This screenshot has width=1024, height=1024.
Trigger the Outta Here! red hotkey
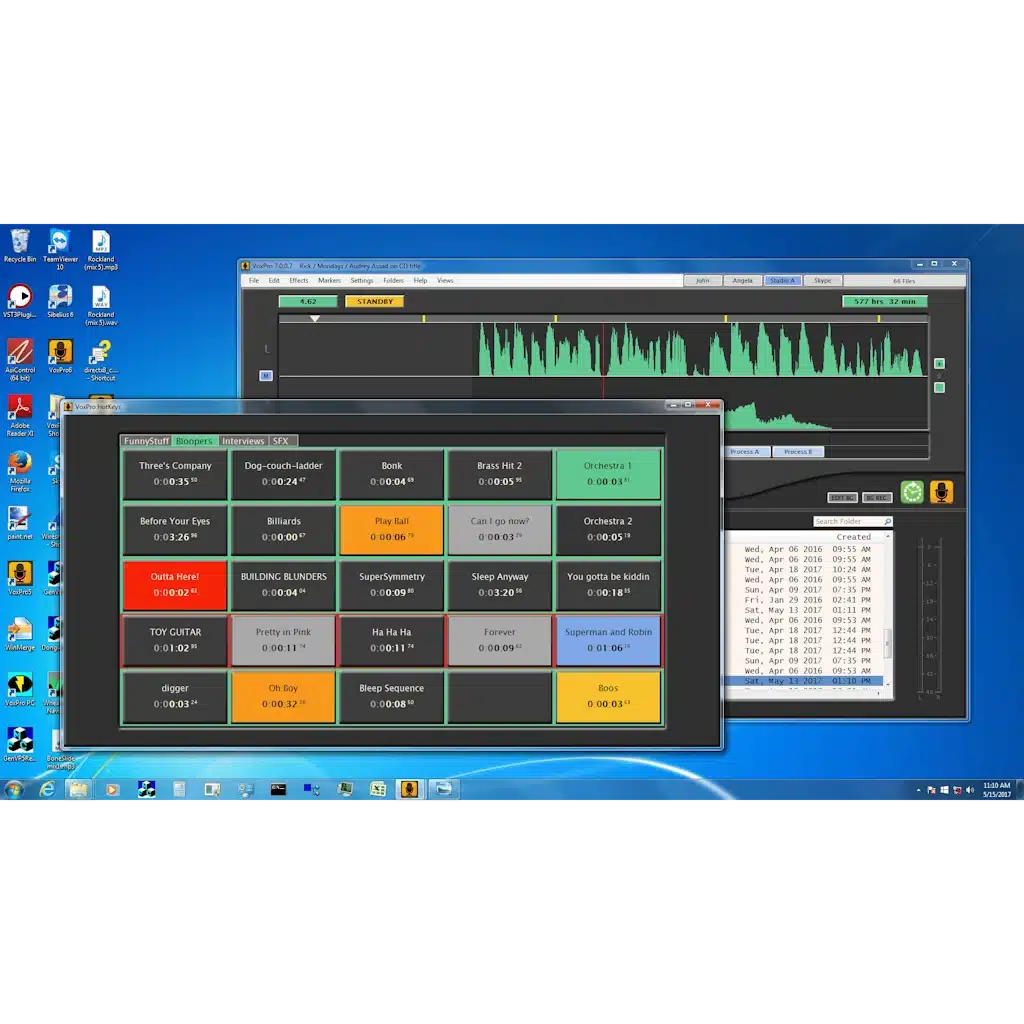(x=174, y=584)
